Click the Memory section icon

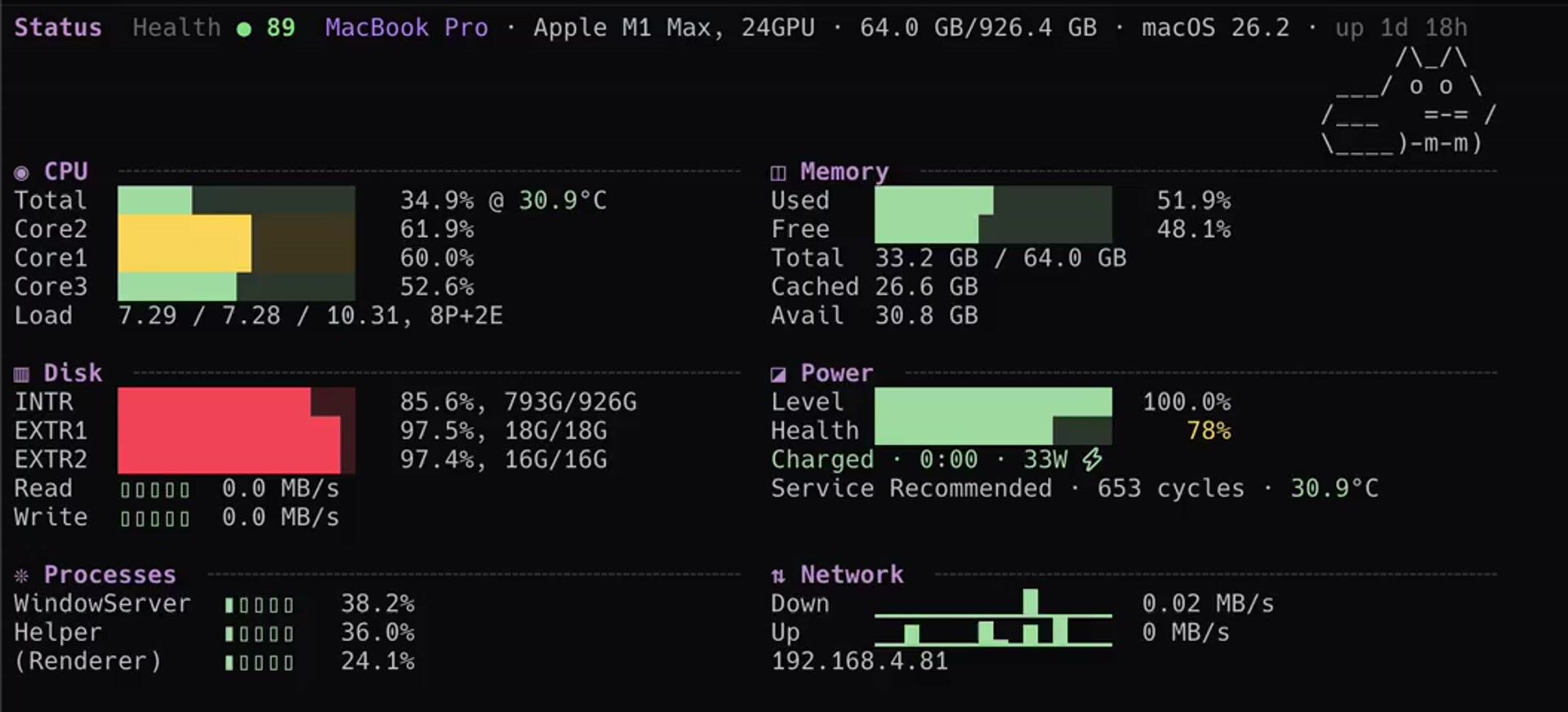tap(778, 173)
